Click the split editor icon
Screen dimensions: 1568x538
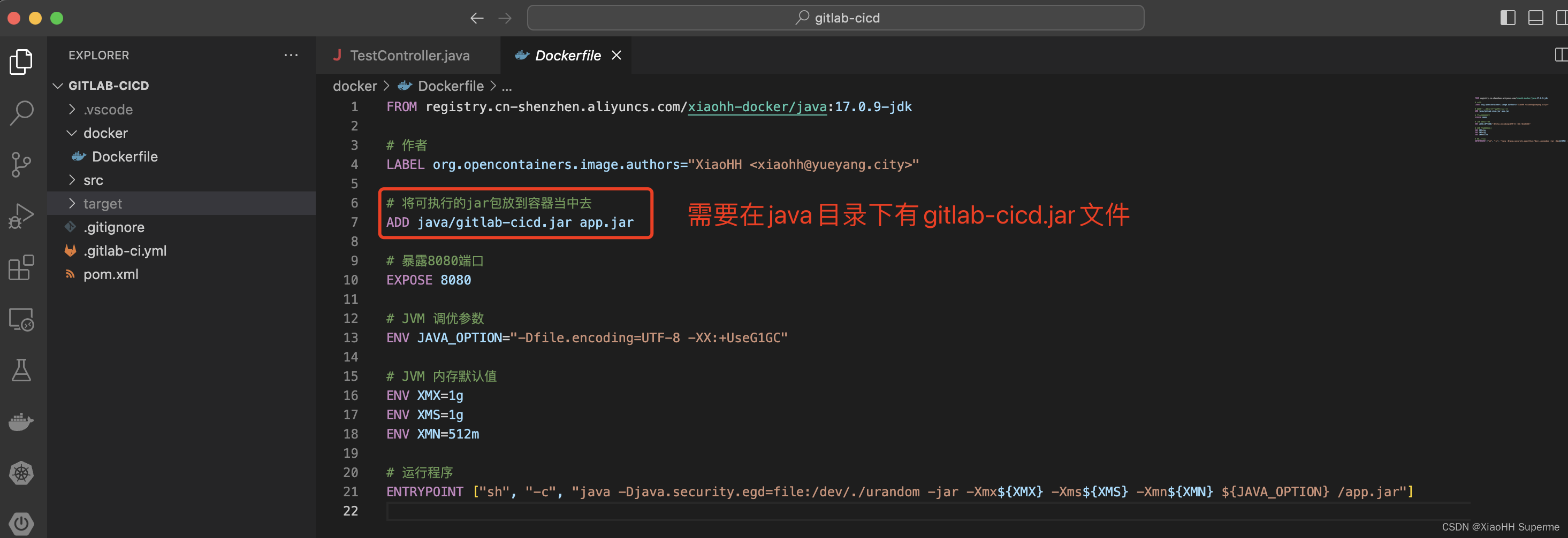[1561, 55]
